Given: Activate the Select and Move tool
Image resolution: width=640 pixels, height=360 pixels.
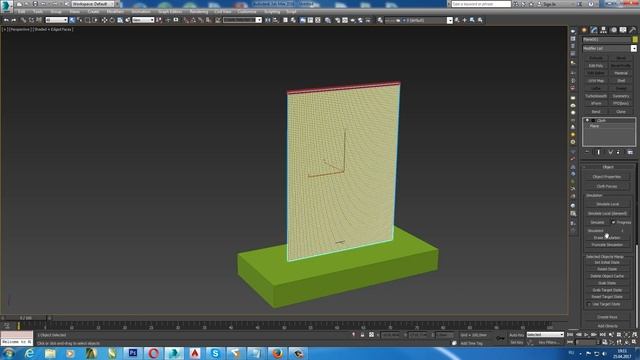Looking at the screenshot, I should pyautogui.click(x=104, y=20).
